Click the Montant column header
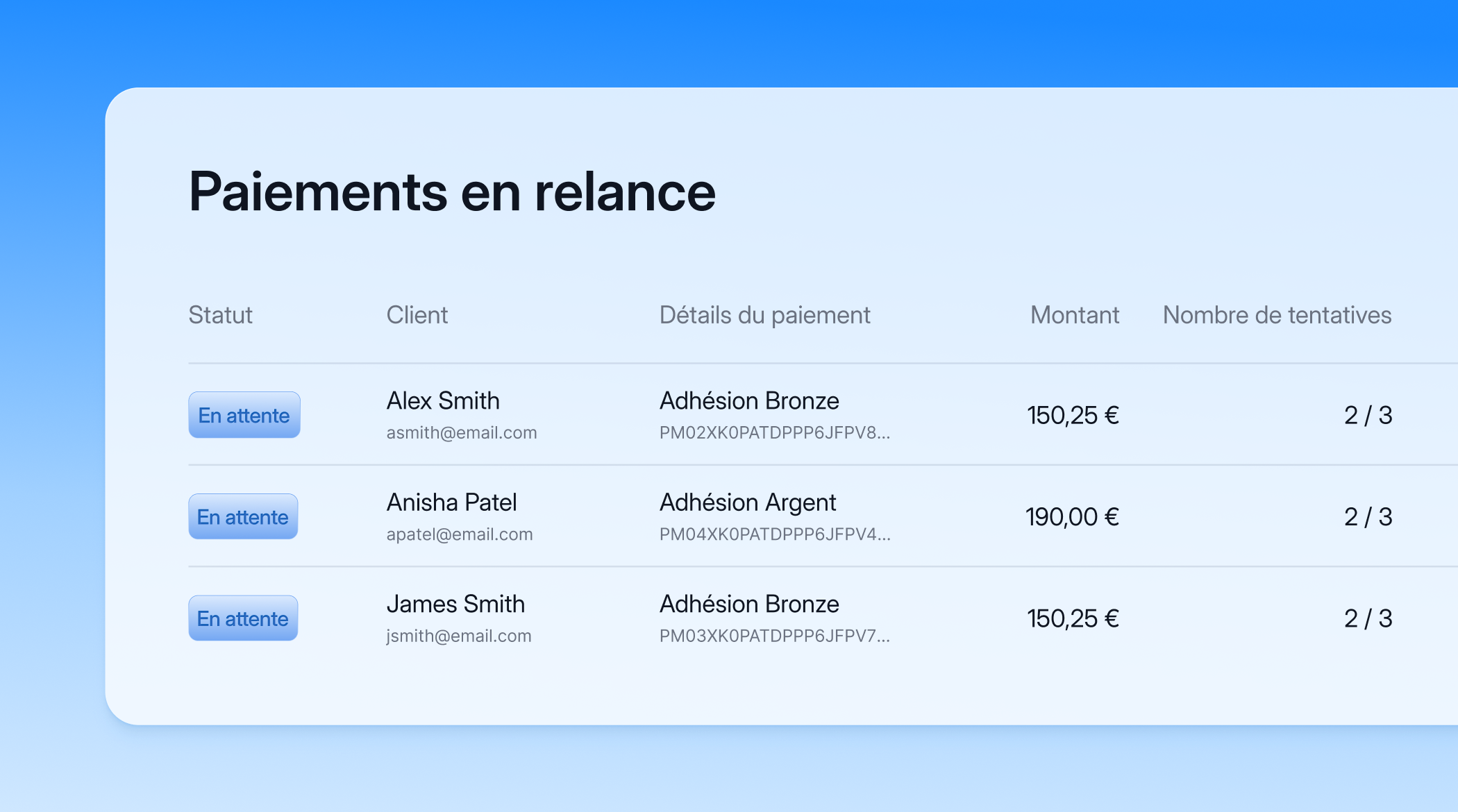The width and height of the screenshot is (1458, 812). click(1075, 315)
